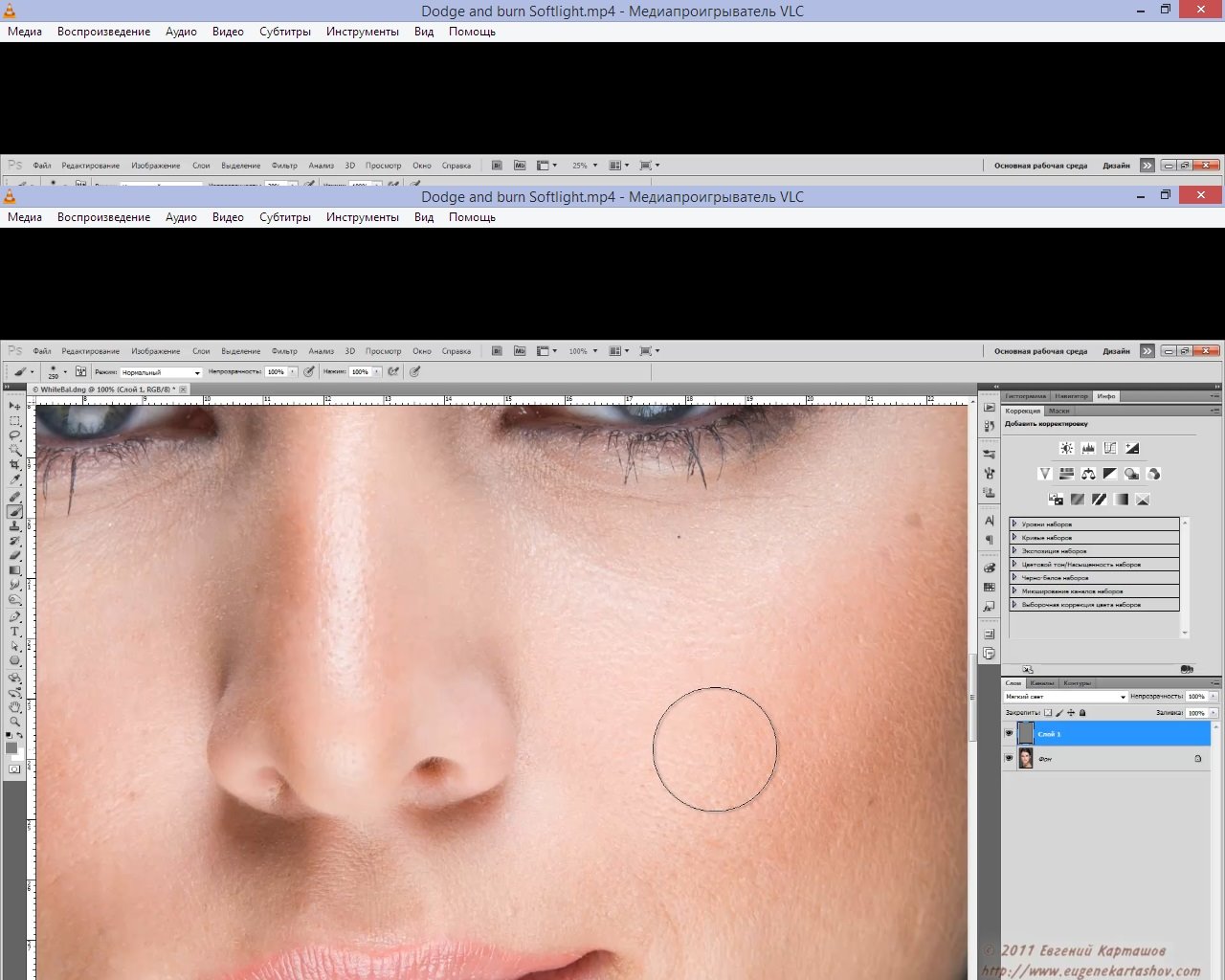The image size is (1225, 980).
Task: Add a Brightness/Contrast adjustment
Action: (x=1067, y=448)
